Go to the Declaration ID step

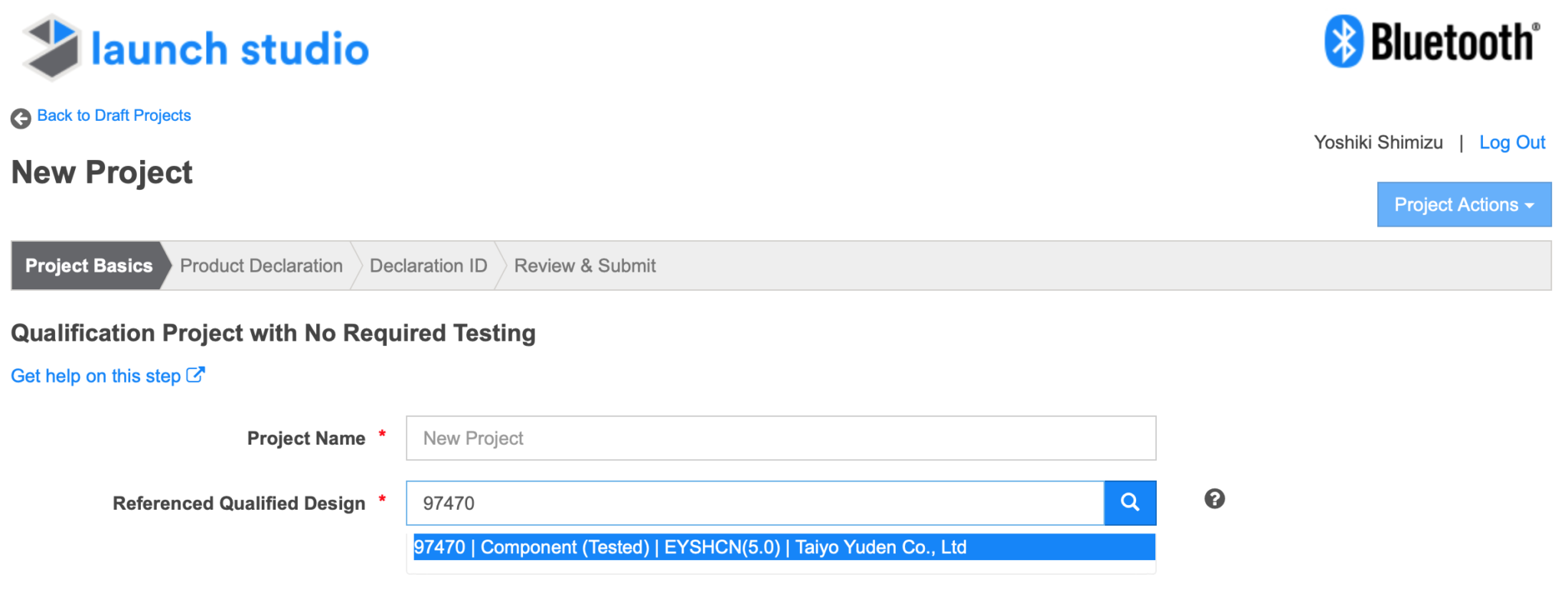click(x=428, y=266)
